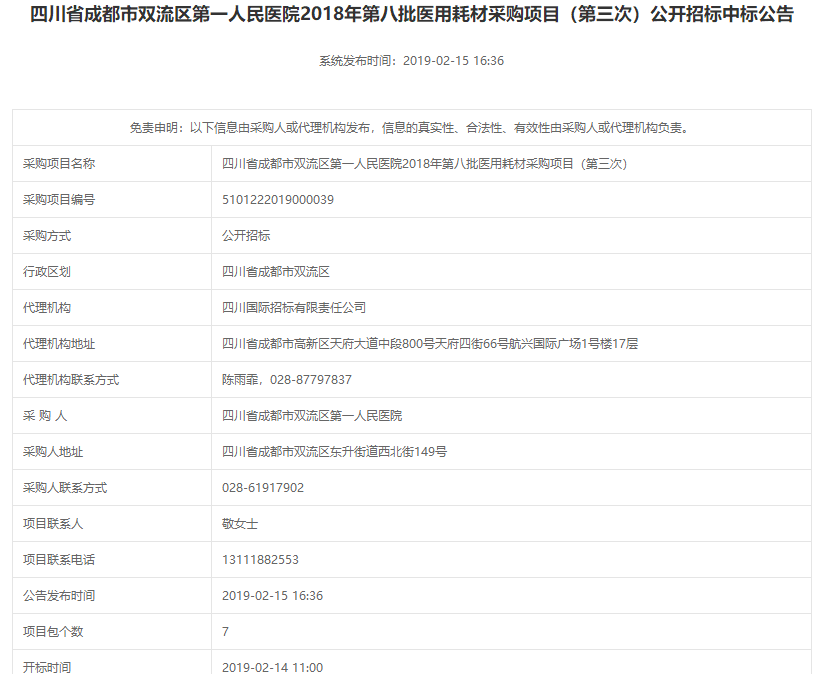814x674 pixels.
Task: Click the 采购项目名称 label cell
Action: pyautogui.click(x=59, y=164)
